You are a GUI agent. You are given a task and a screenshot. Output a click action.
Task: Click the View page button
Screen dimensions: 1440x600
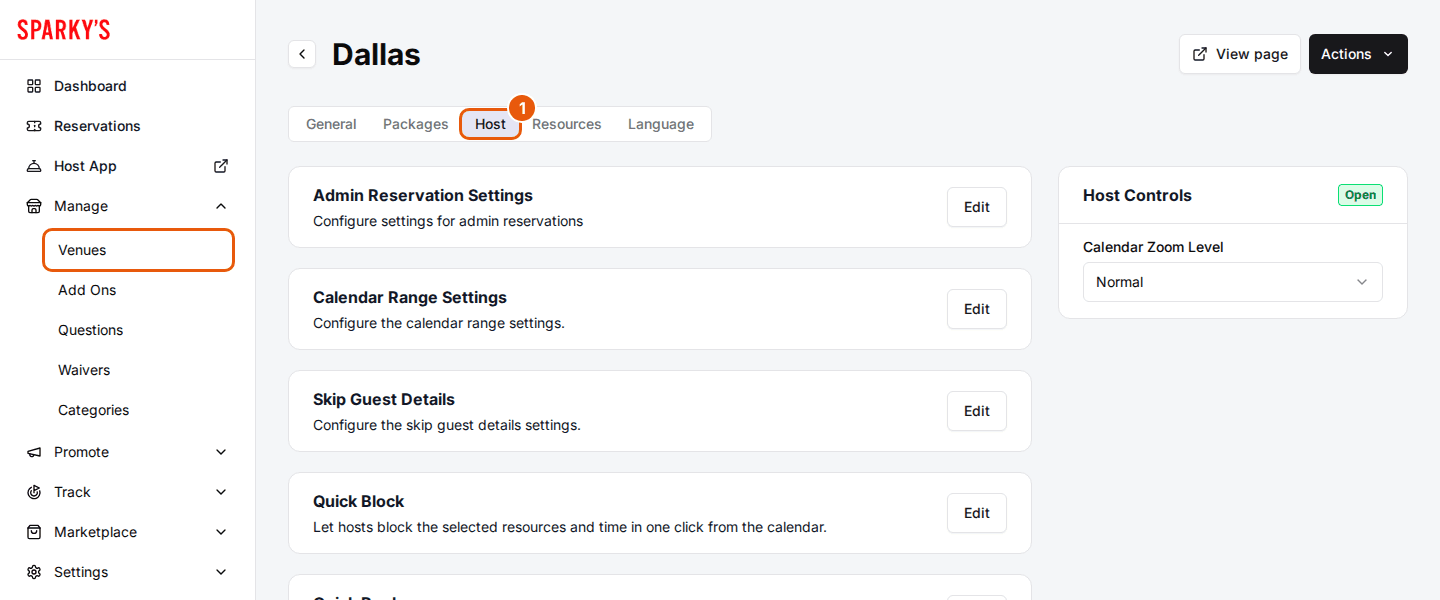[x=1240, y=54]
